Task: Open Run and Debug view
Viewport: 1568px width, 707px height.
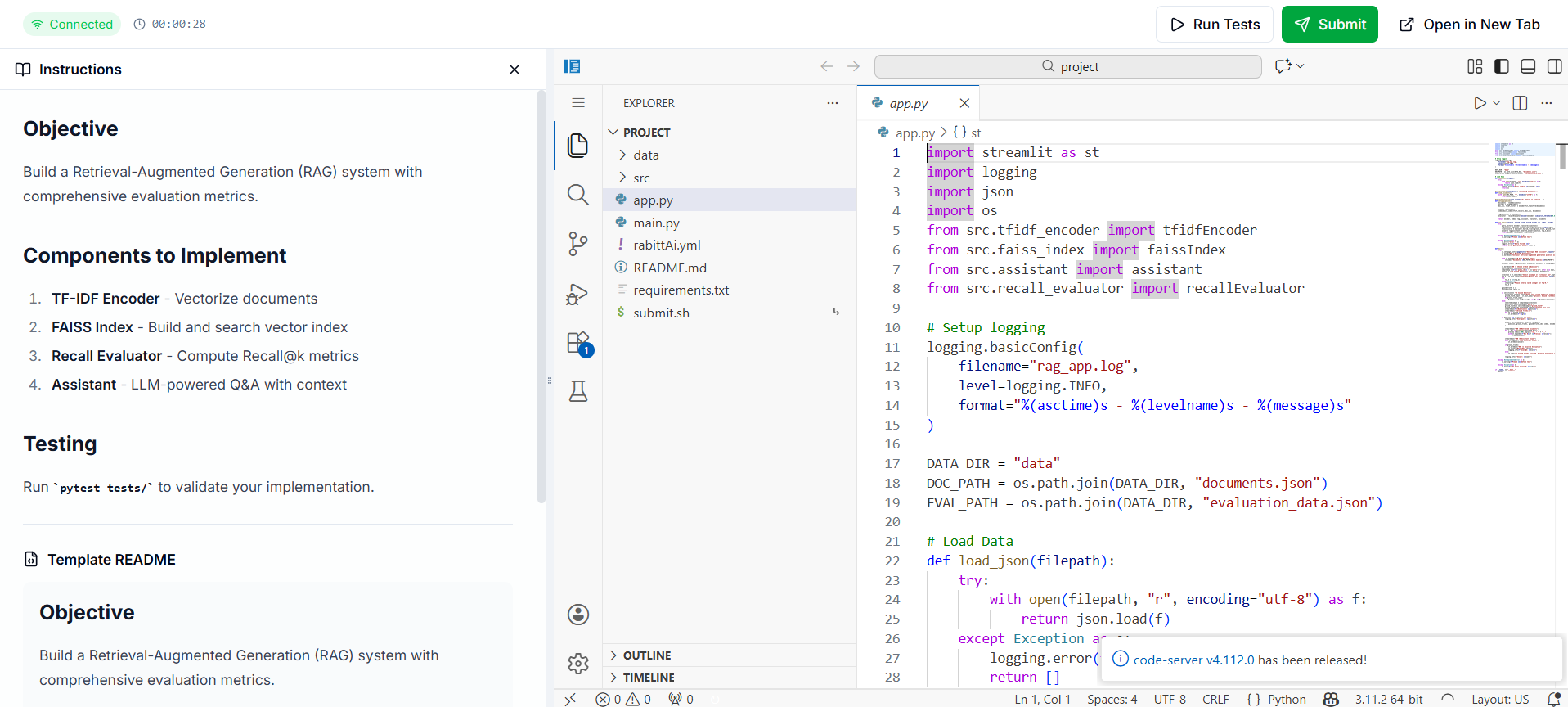Action: 577,294
